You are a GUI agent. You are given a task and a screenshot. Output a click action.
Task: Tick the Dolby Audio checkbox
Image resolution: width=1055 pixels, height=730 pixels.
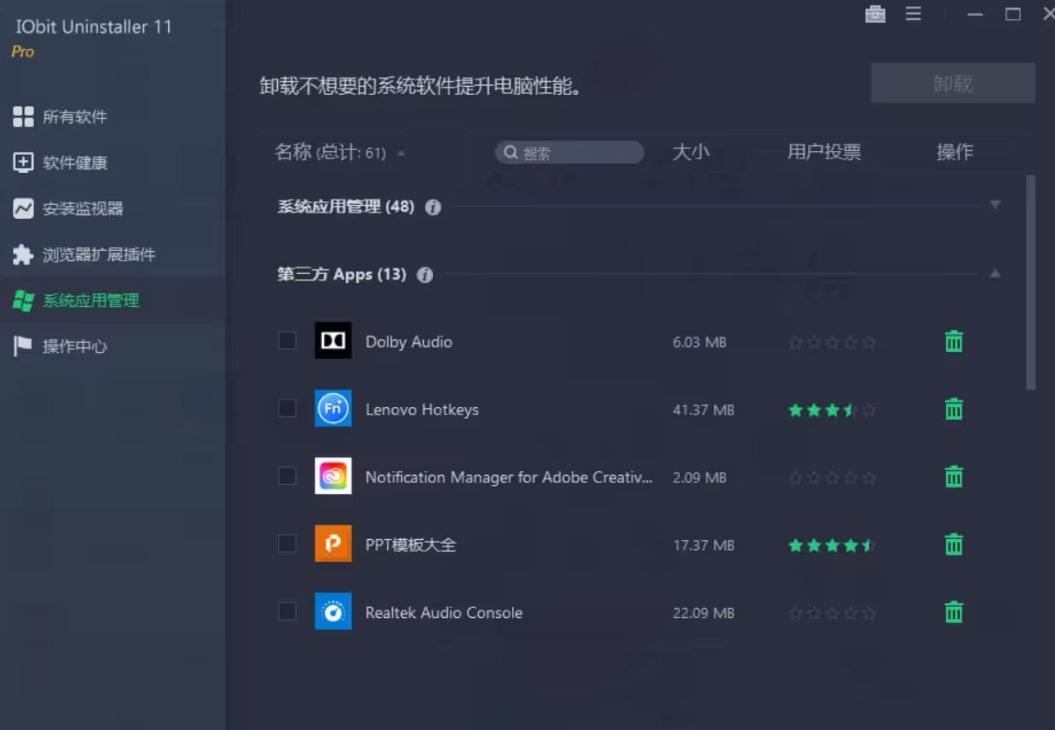287,340
